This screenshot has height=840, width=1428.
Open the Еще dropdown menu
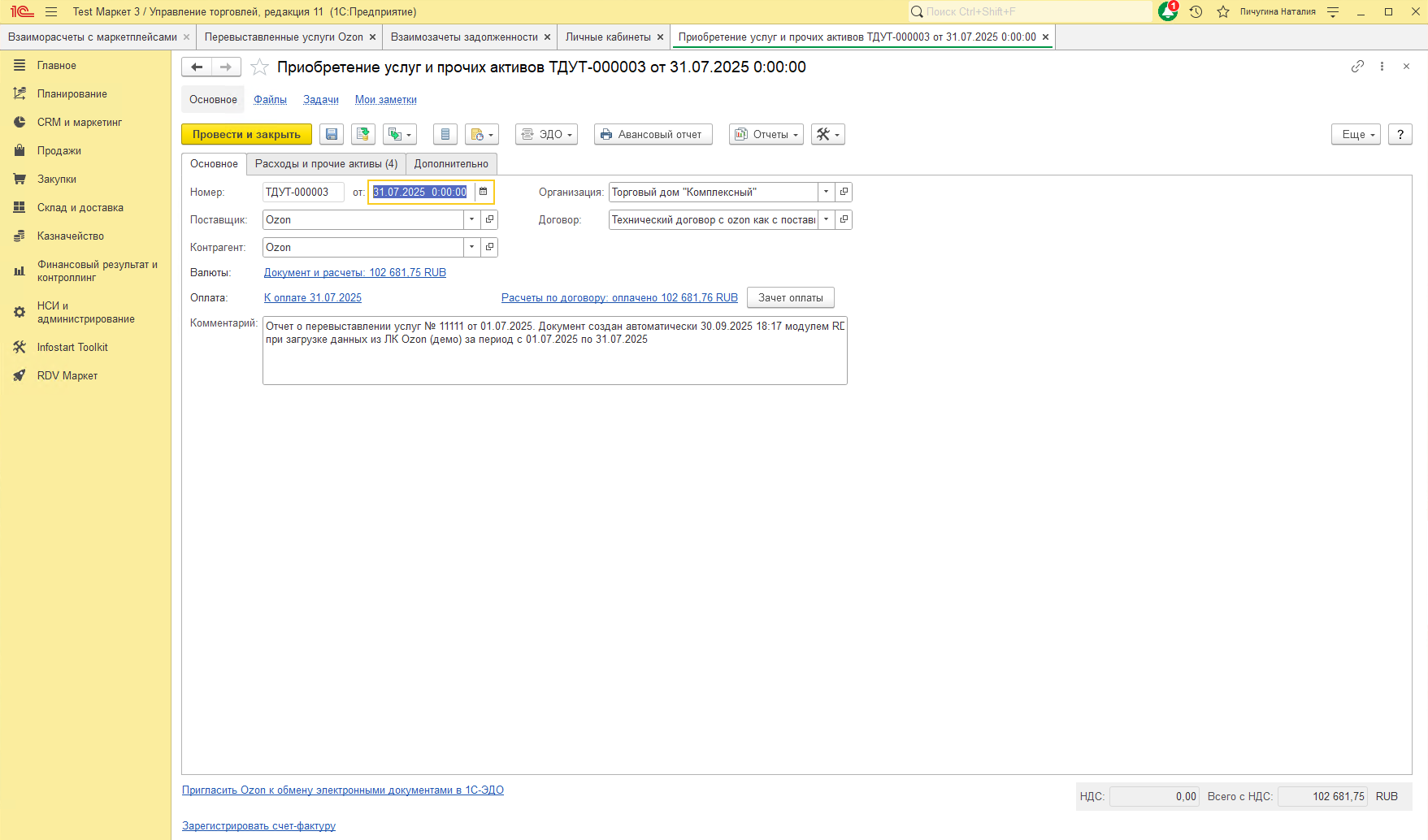point(1356,134)
